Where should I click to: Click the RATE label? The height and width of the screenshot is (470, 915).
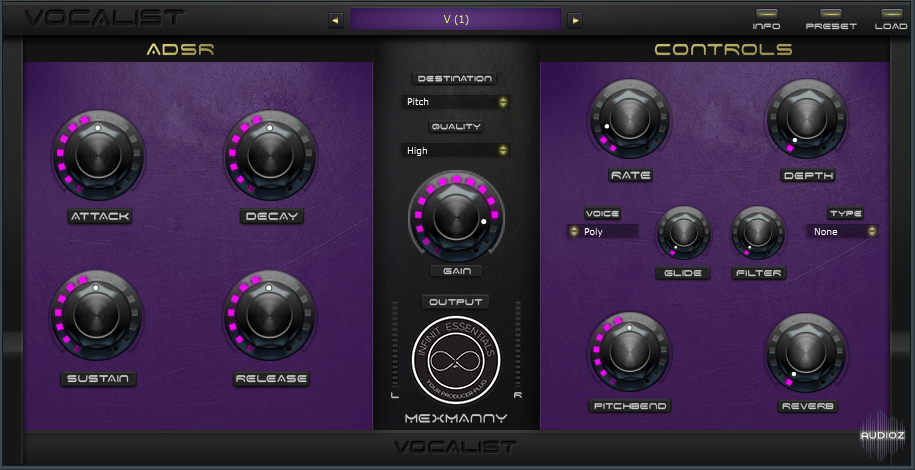click(630, 175)
